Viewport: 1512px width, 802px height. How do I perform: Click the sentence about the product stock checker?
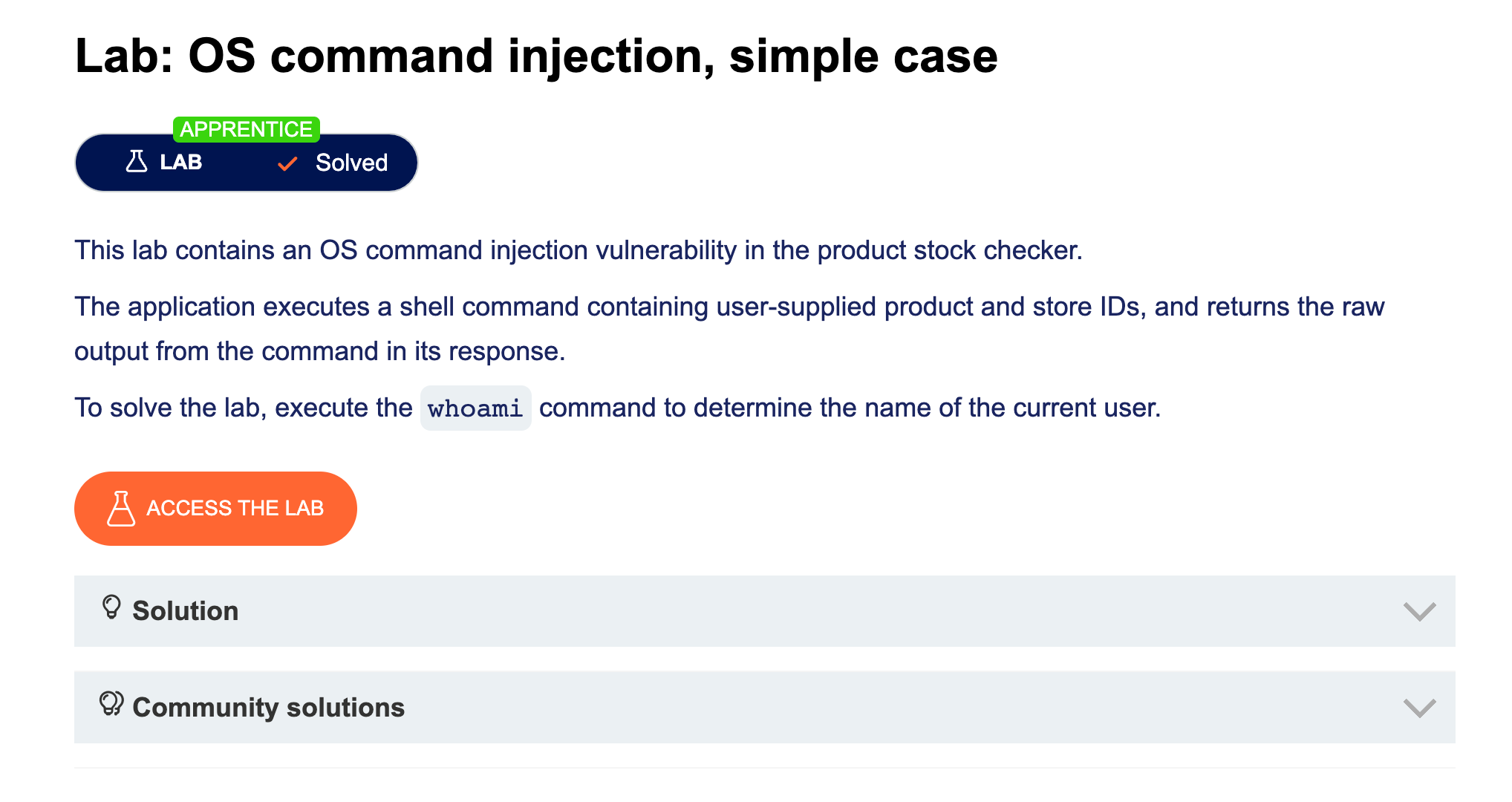coord(578,250)
